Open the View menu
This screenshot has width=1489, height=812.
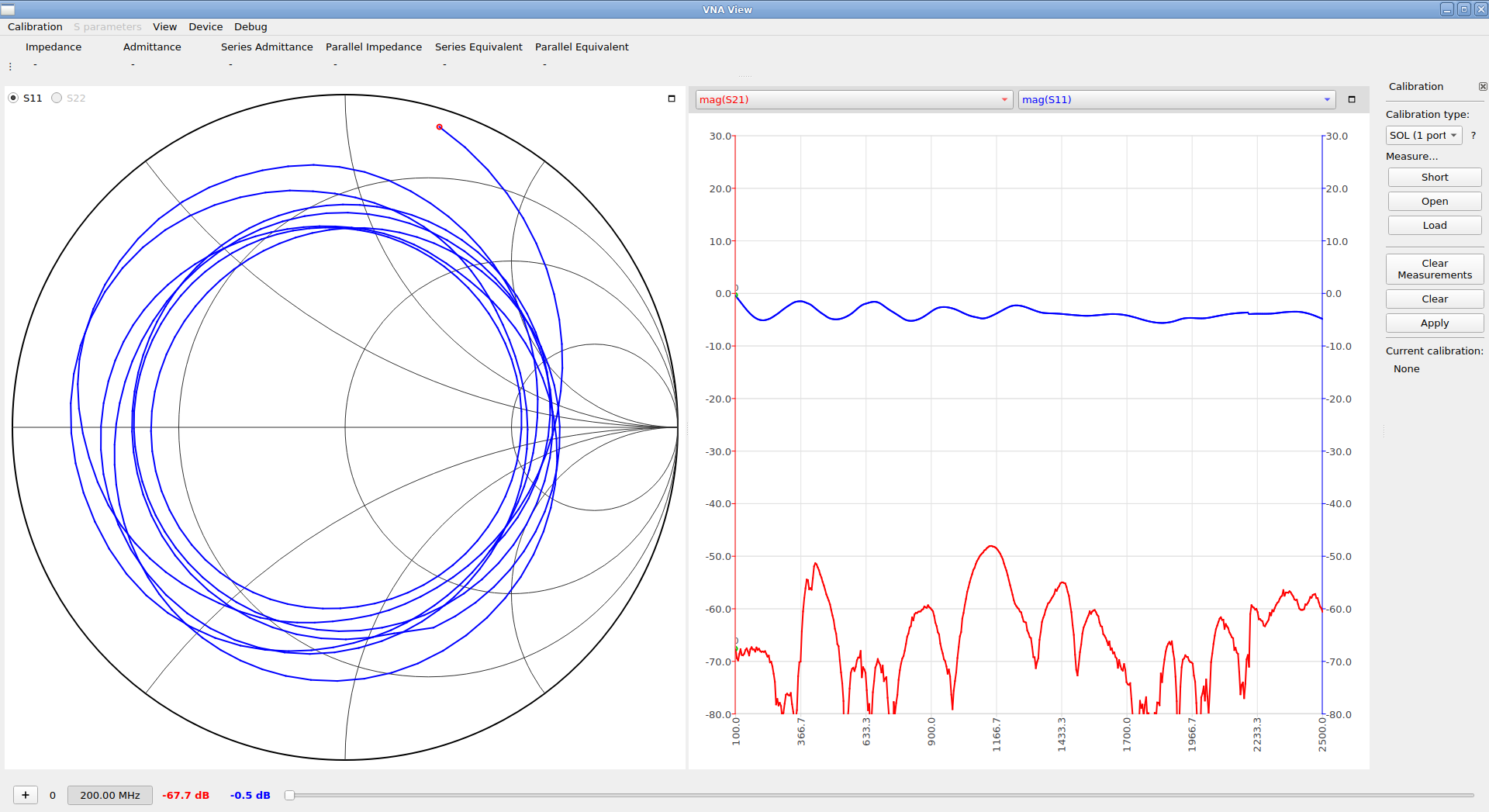click(x=164, y=26)
